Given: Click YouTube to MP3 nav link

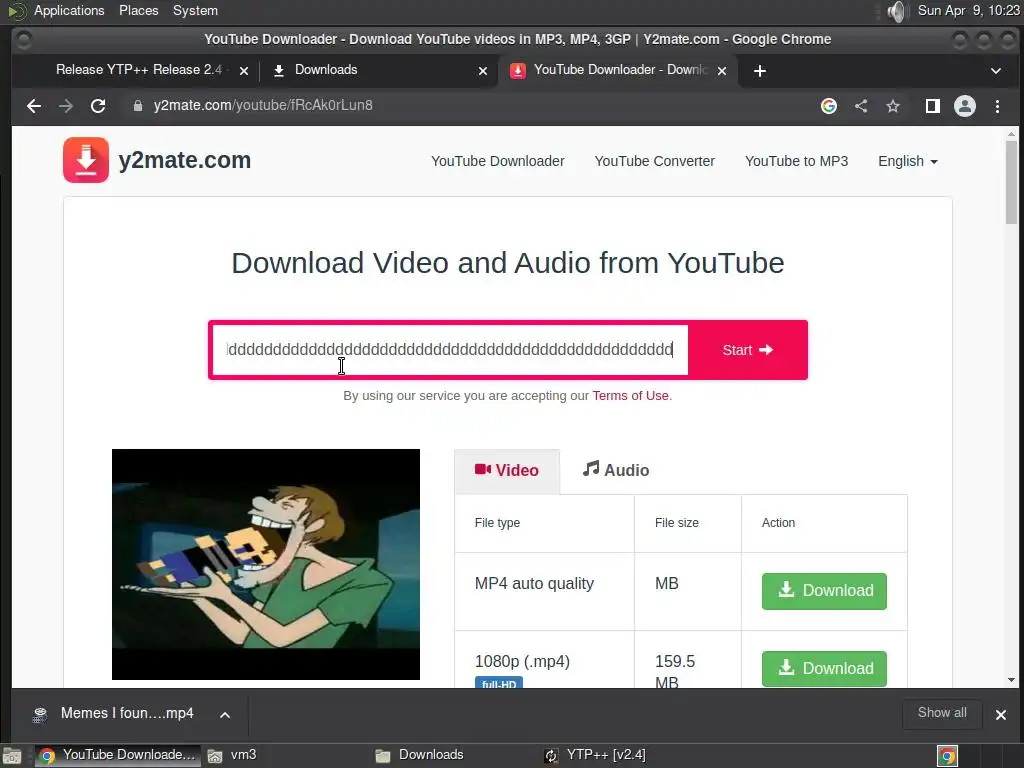Looking at the screenshot, I should 796,161.
